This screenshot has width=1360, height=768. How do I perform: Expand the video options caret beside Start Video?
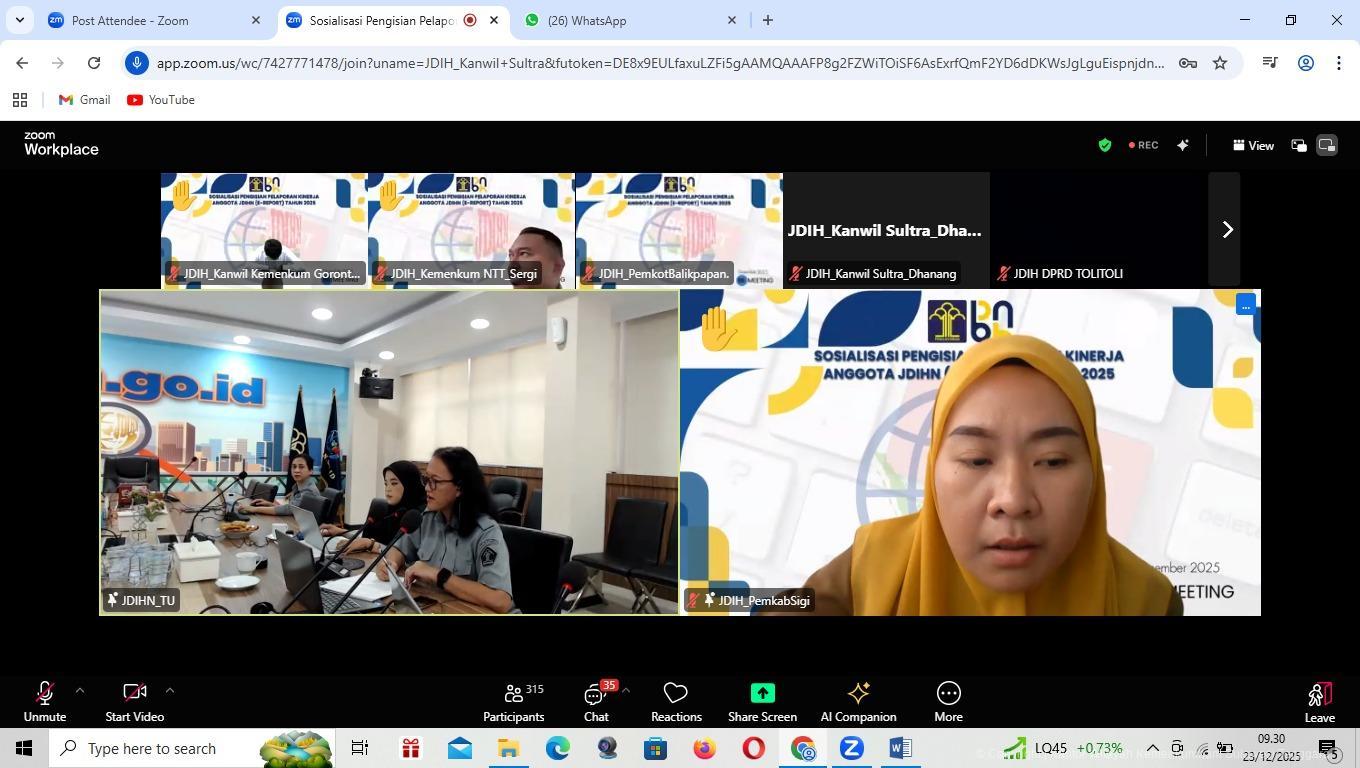click(170, 690)
